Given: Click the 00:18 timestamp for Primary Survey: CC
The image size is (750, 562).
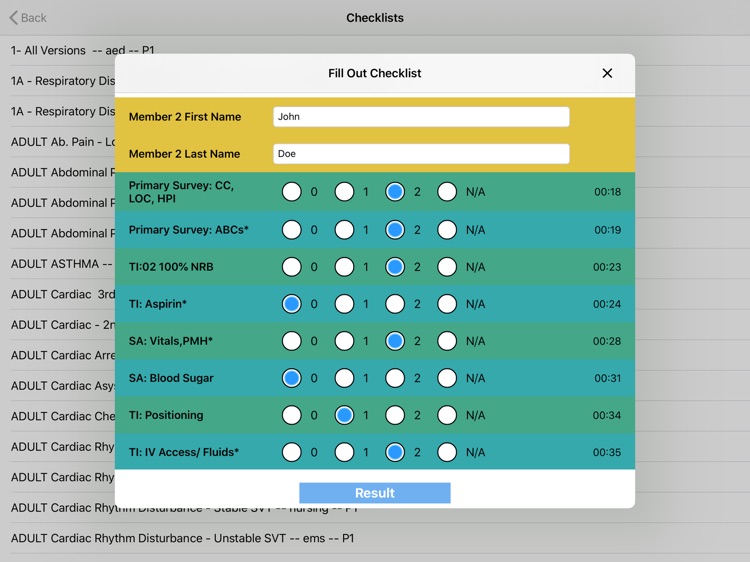Looking at the screenshot, I should (607, 192).
